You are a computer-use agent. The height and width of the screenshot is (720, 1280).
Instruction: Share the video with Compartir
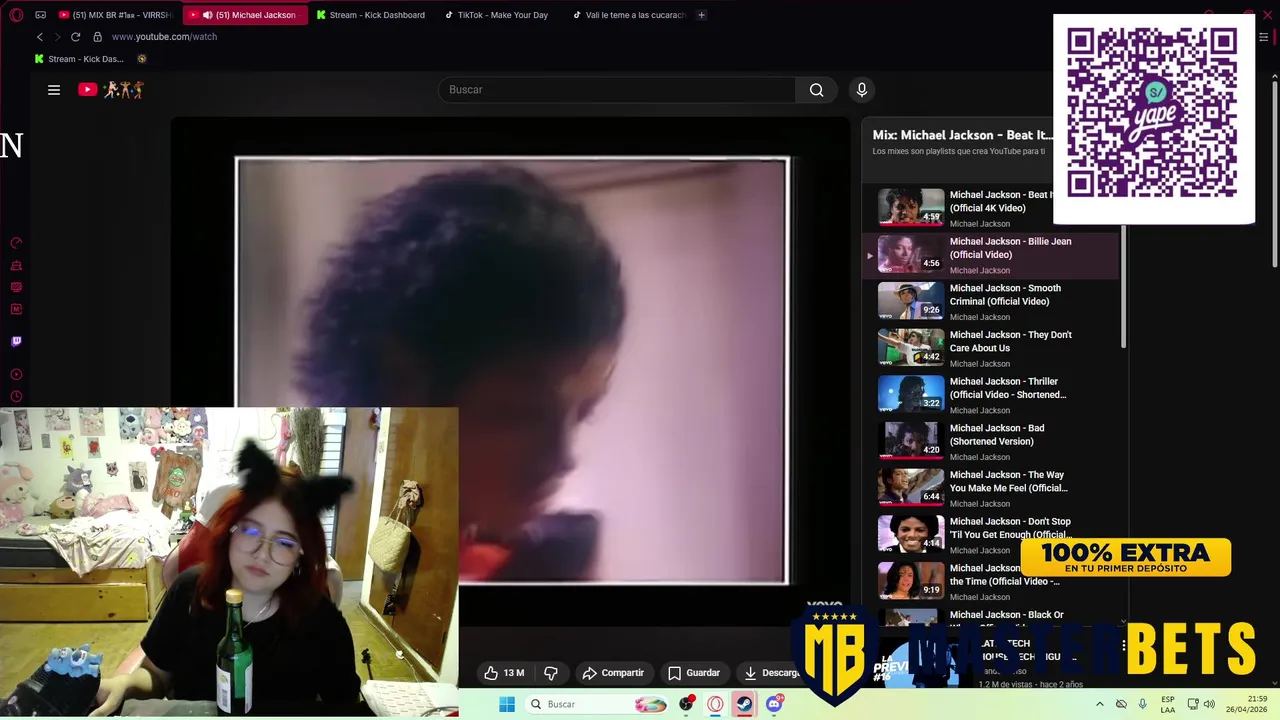coord(613,673)
